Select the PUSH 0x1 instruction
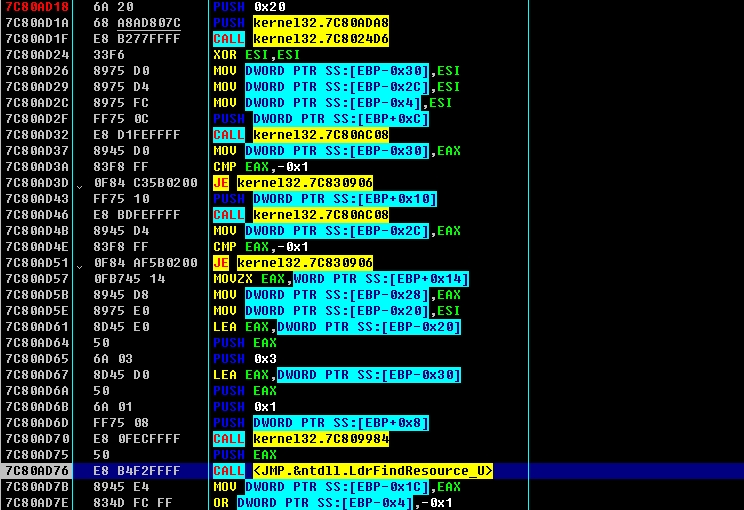 [245, 407]
